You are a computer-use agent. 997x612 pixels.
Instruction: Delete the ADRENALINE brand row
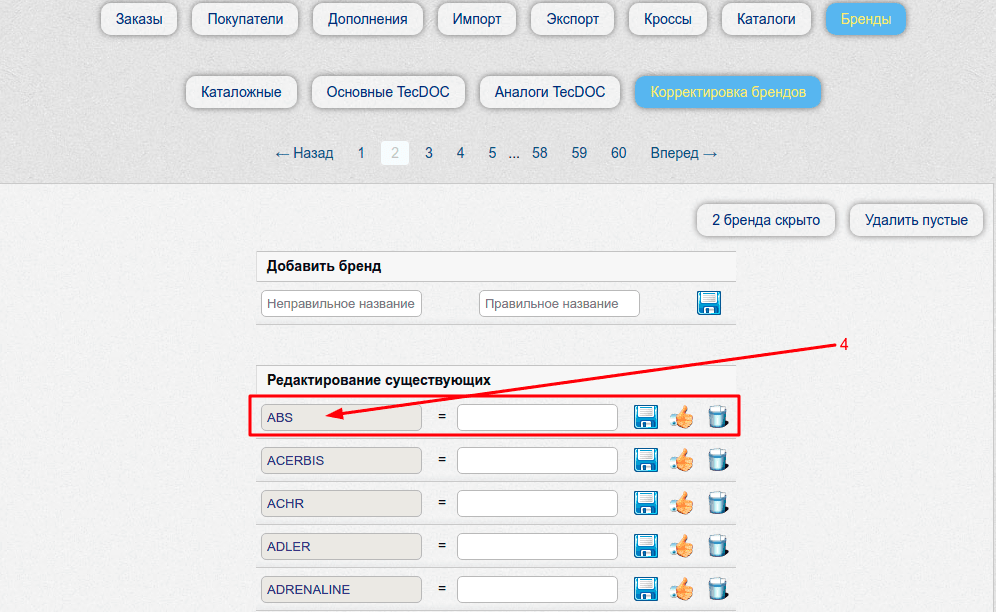[x=718, y=589]
